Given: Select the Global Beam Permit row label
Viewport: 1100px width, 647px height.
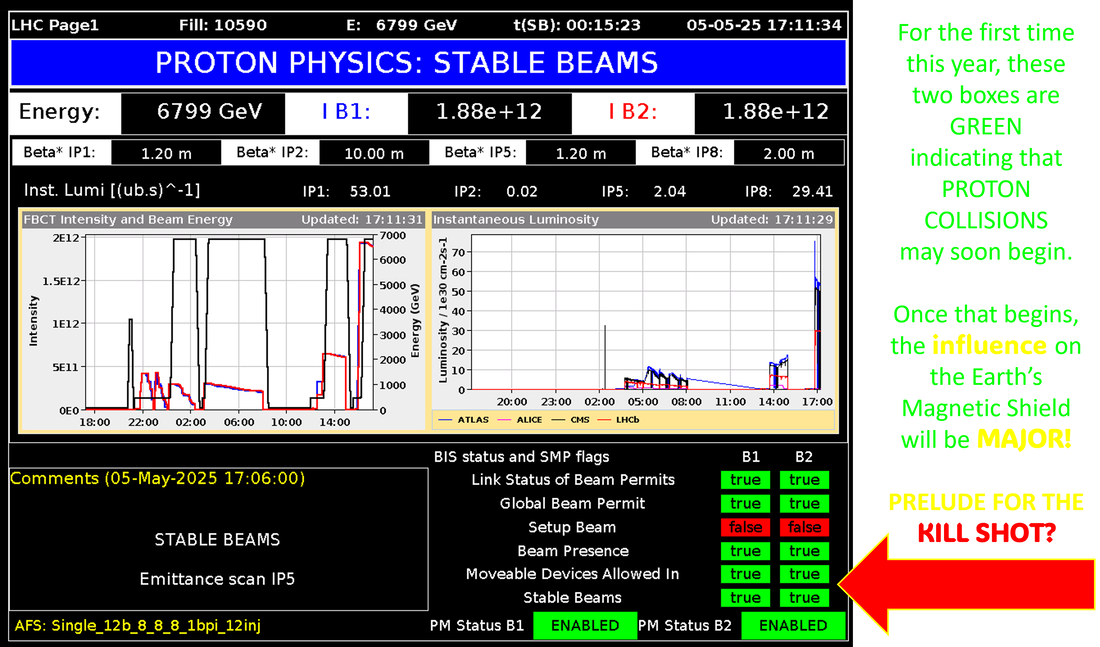Looking at the screenshot, I should tap(572, 504).
